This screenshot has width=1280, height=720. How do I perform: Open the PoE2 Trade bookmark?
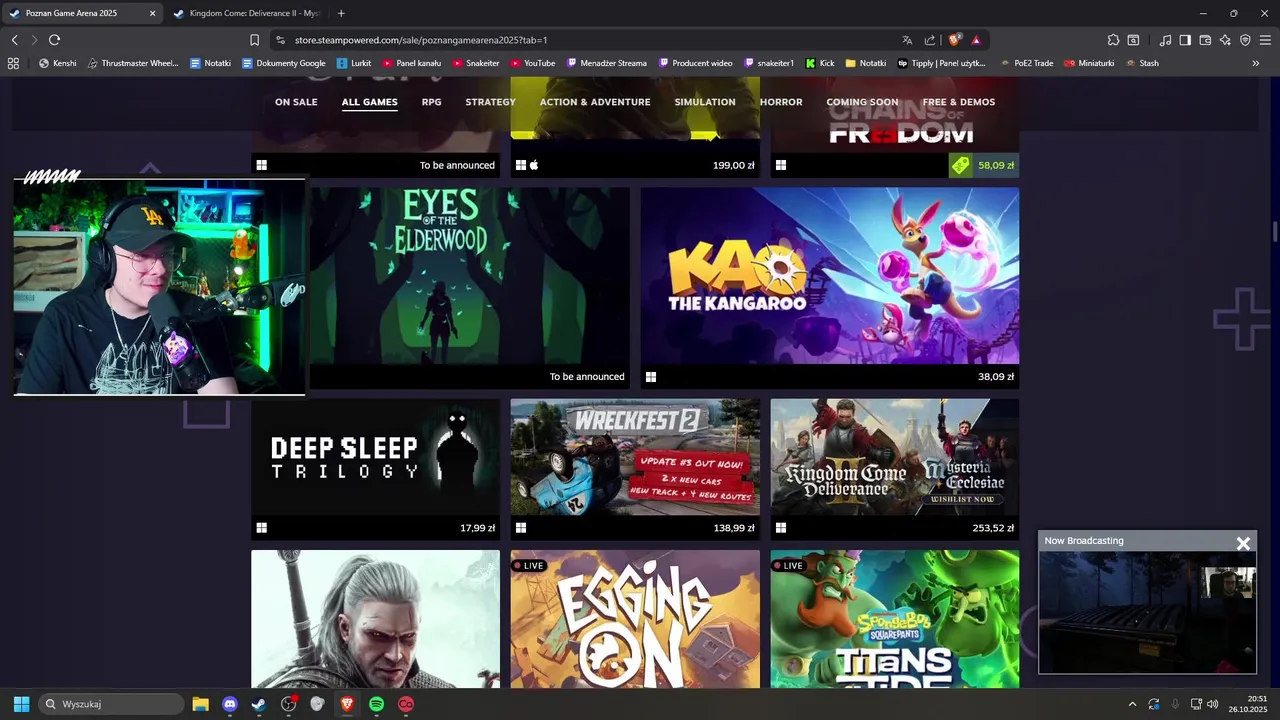coord(1026,63)
